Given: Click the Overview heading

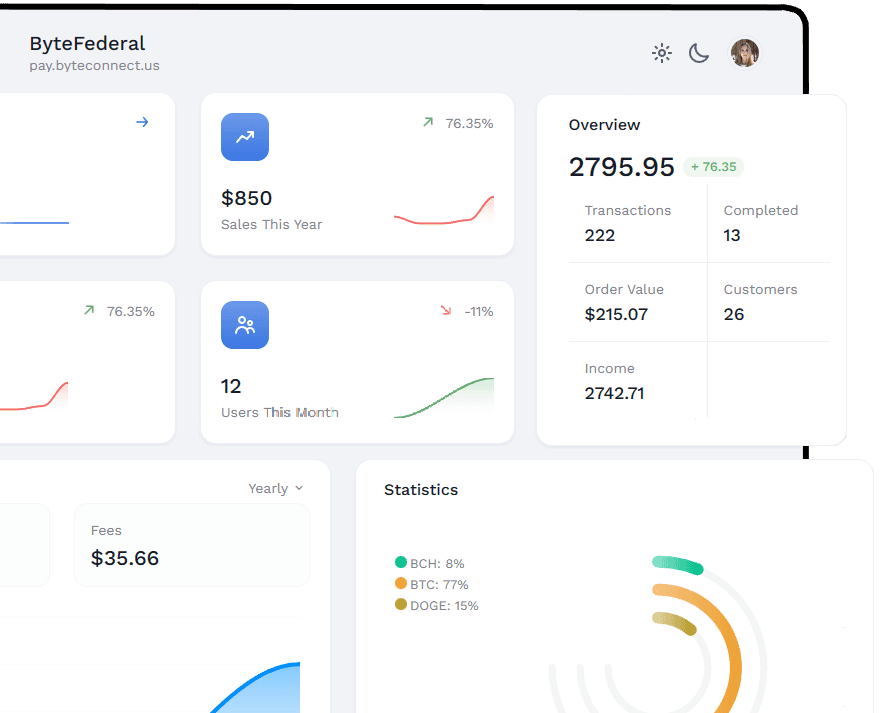Looking at the screenshot, I should pyautogui.click(x=604, y=125).
